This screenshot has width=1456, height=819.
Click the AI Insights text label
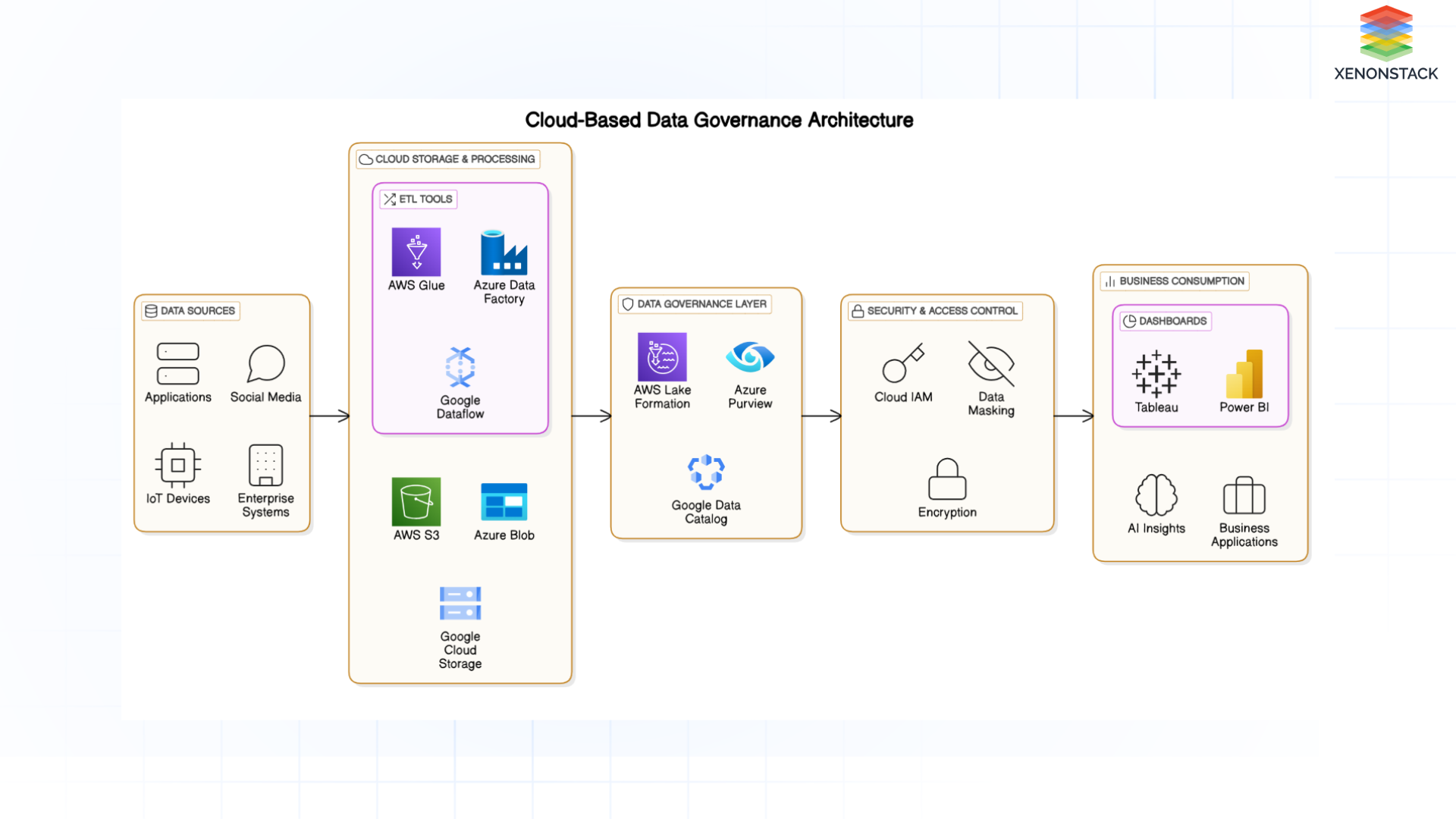point(1156,529)
